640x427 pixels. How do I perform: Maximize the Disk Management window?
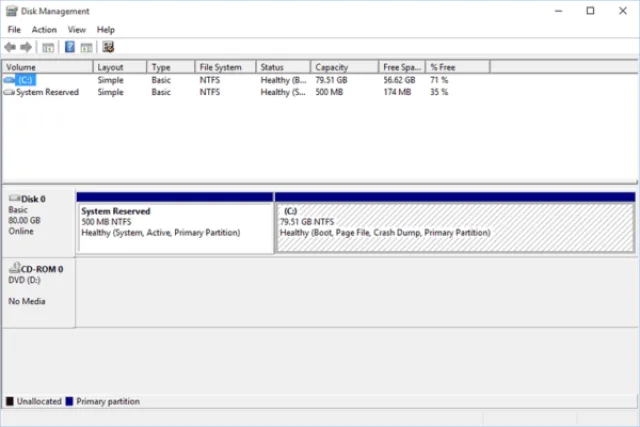(x=590, y=11)
